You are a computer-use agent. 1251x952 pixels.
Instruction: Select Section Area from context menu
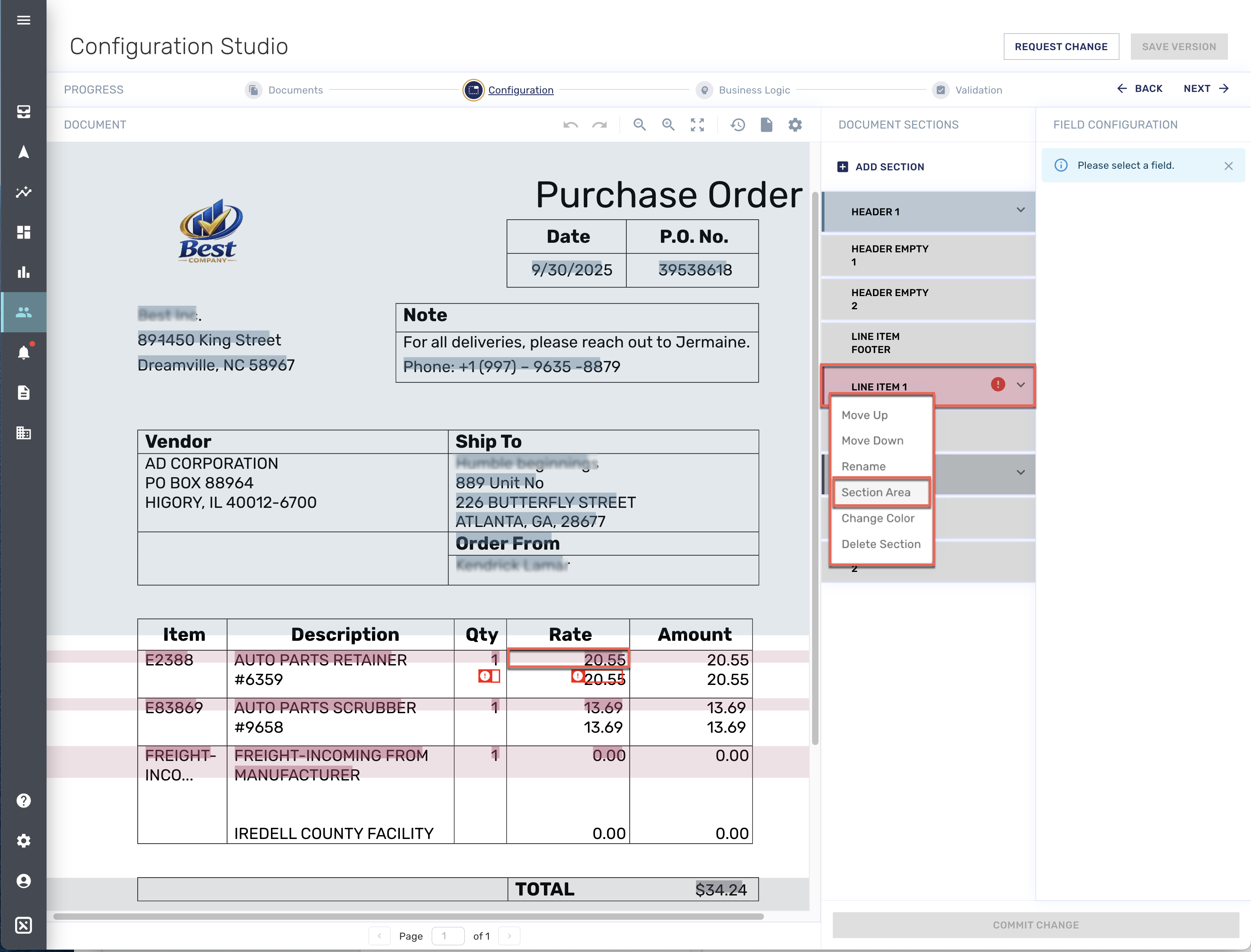coord(876,492)
